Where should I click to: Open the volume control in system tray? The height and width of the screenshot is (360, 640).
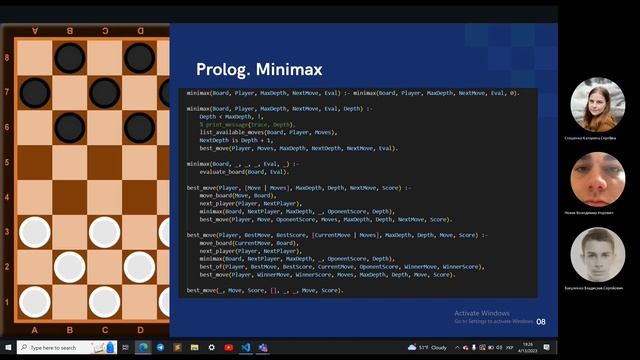tap(499, 347)
